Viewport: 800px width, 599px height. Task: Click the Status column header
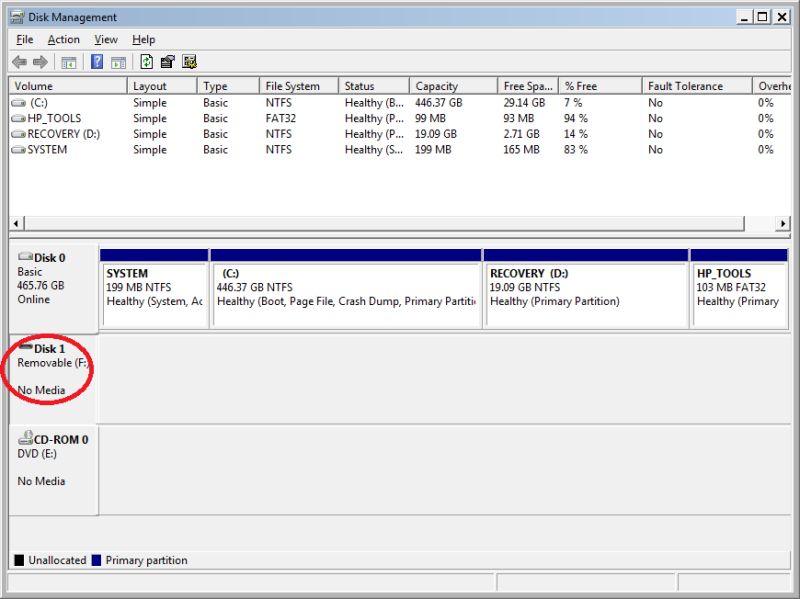coord(372,85)
